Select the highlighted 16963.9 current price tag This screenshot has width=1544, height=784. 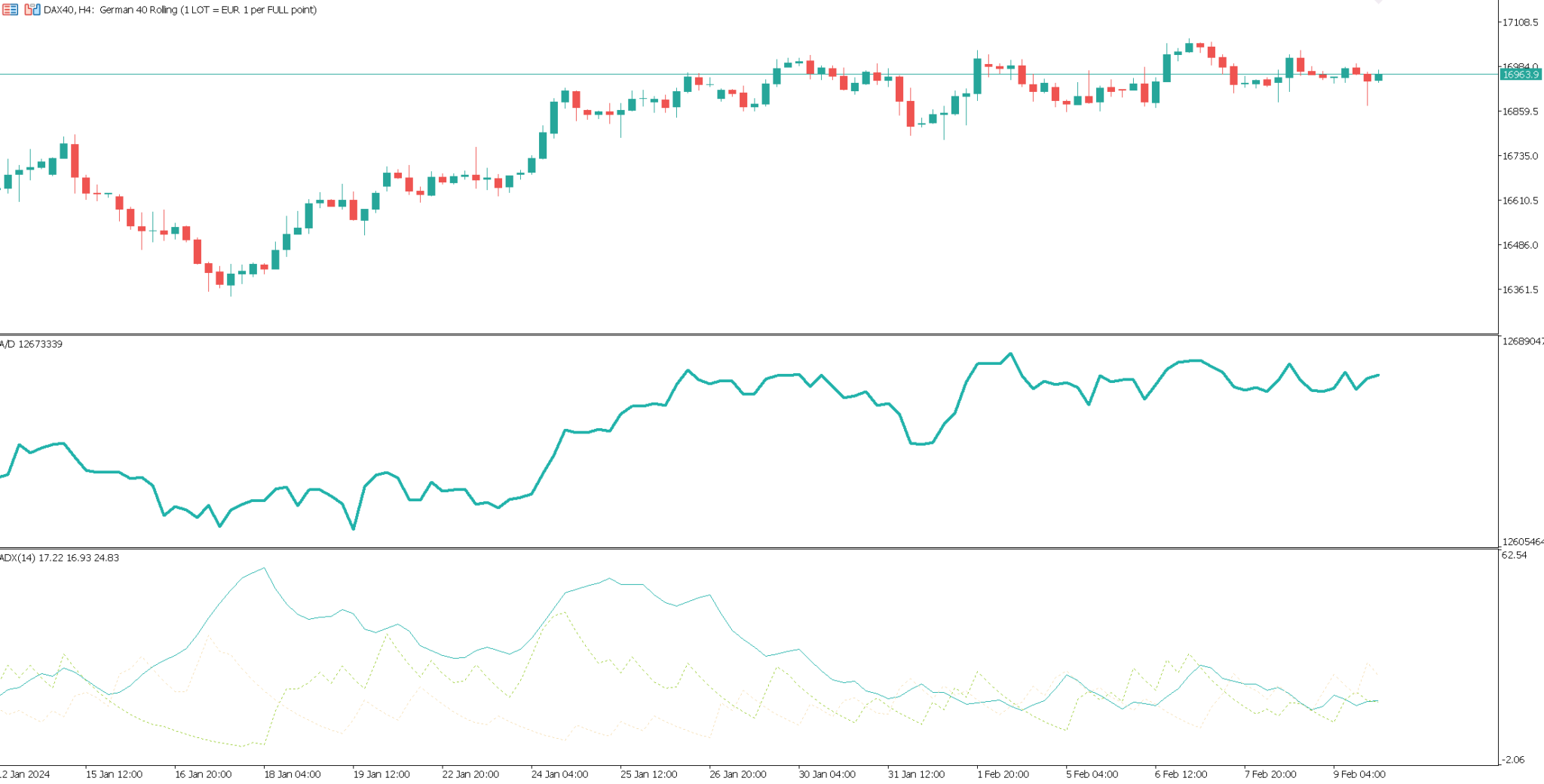(x=1520, y=75)
